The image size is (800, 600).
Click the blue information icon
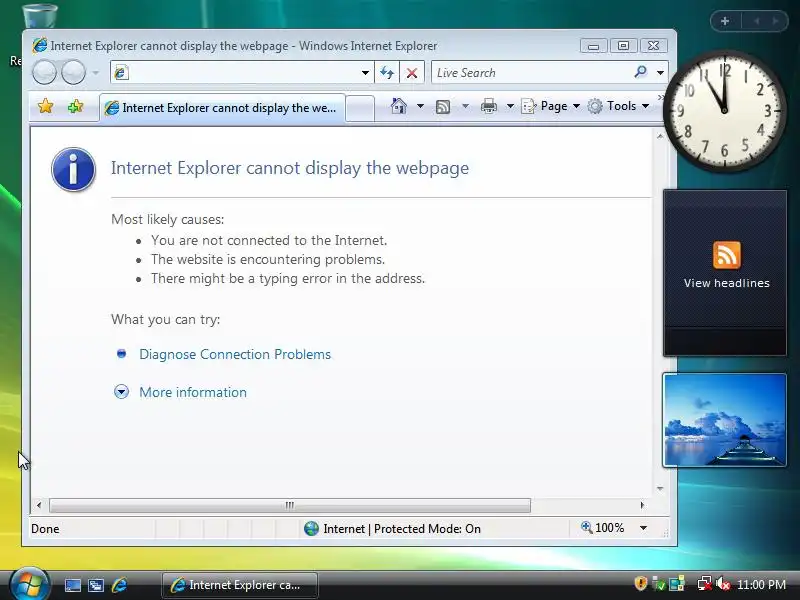coord(73,169)
